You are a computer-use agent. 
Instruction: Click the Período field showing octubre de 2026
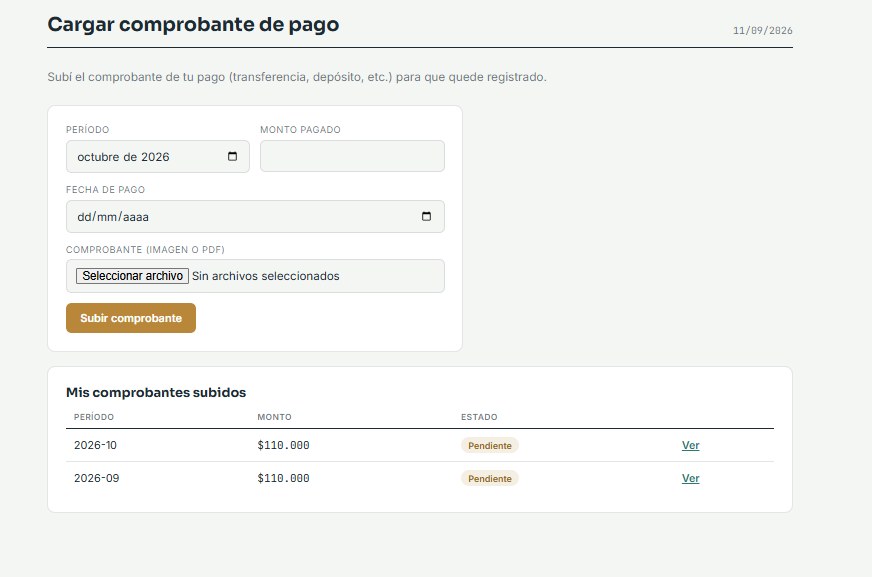point(158,157)
